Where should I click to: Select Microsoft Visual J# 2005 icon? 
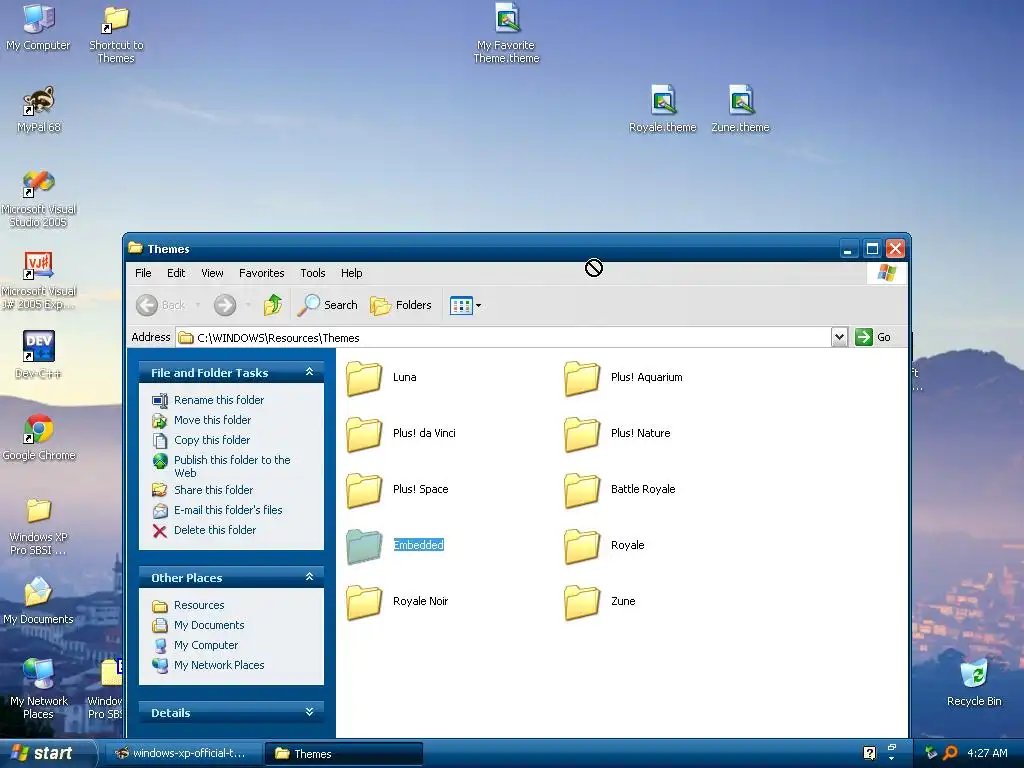point(39,281)
